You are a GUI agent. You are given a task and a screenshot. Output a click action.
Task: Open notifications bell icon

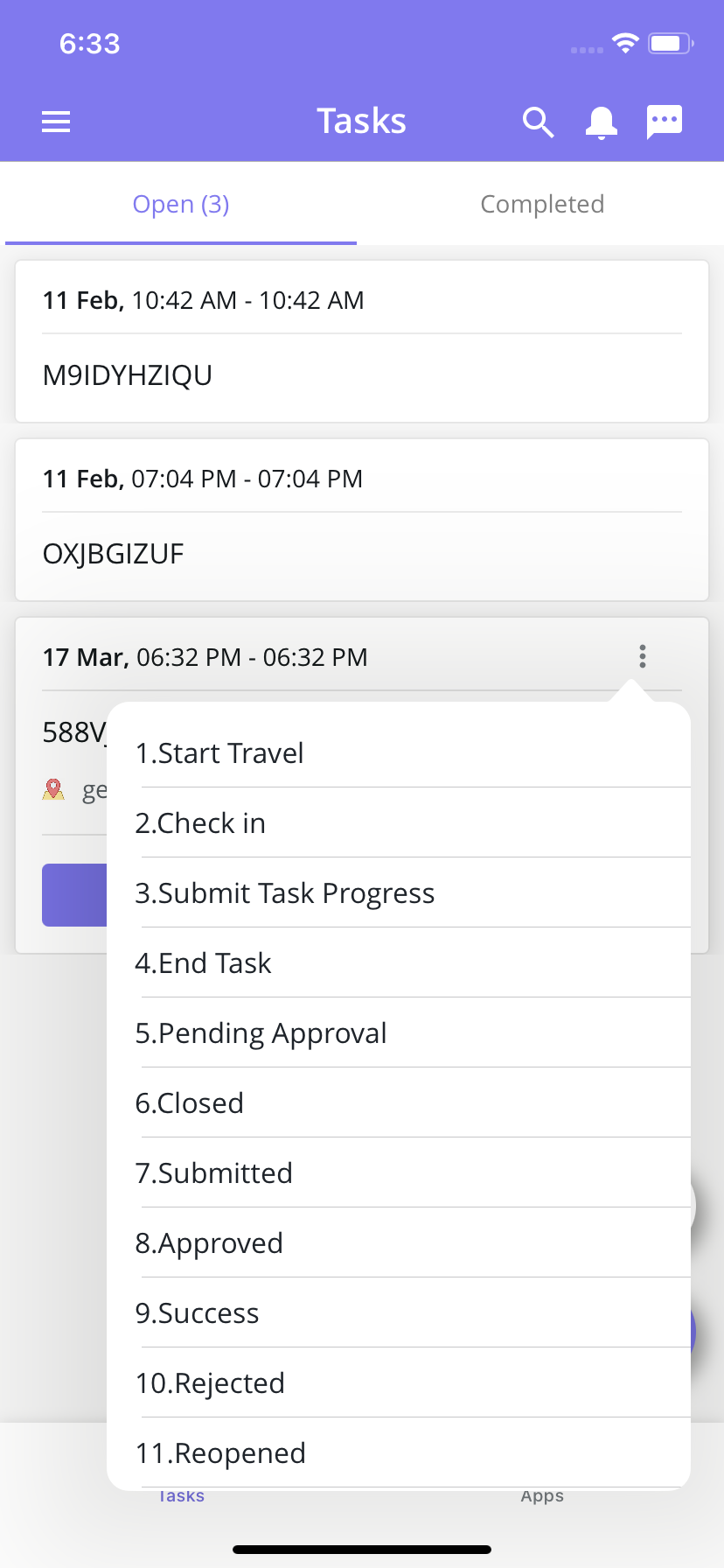[602, 122]
